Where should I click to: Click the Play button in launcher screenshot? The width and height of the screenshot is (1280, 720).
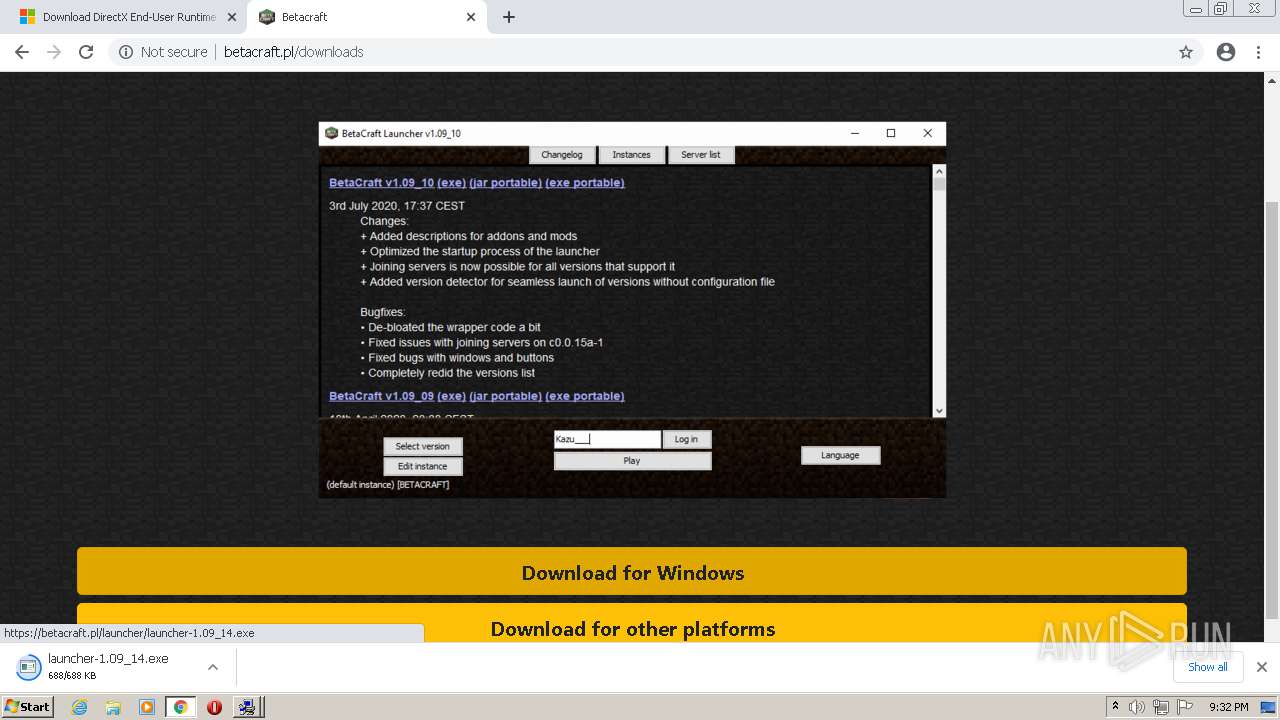point(632,461)
